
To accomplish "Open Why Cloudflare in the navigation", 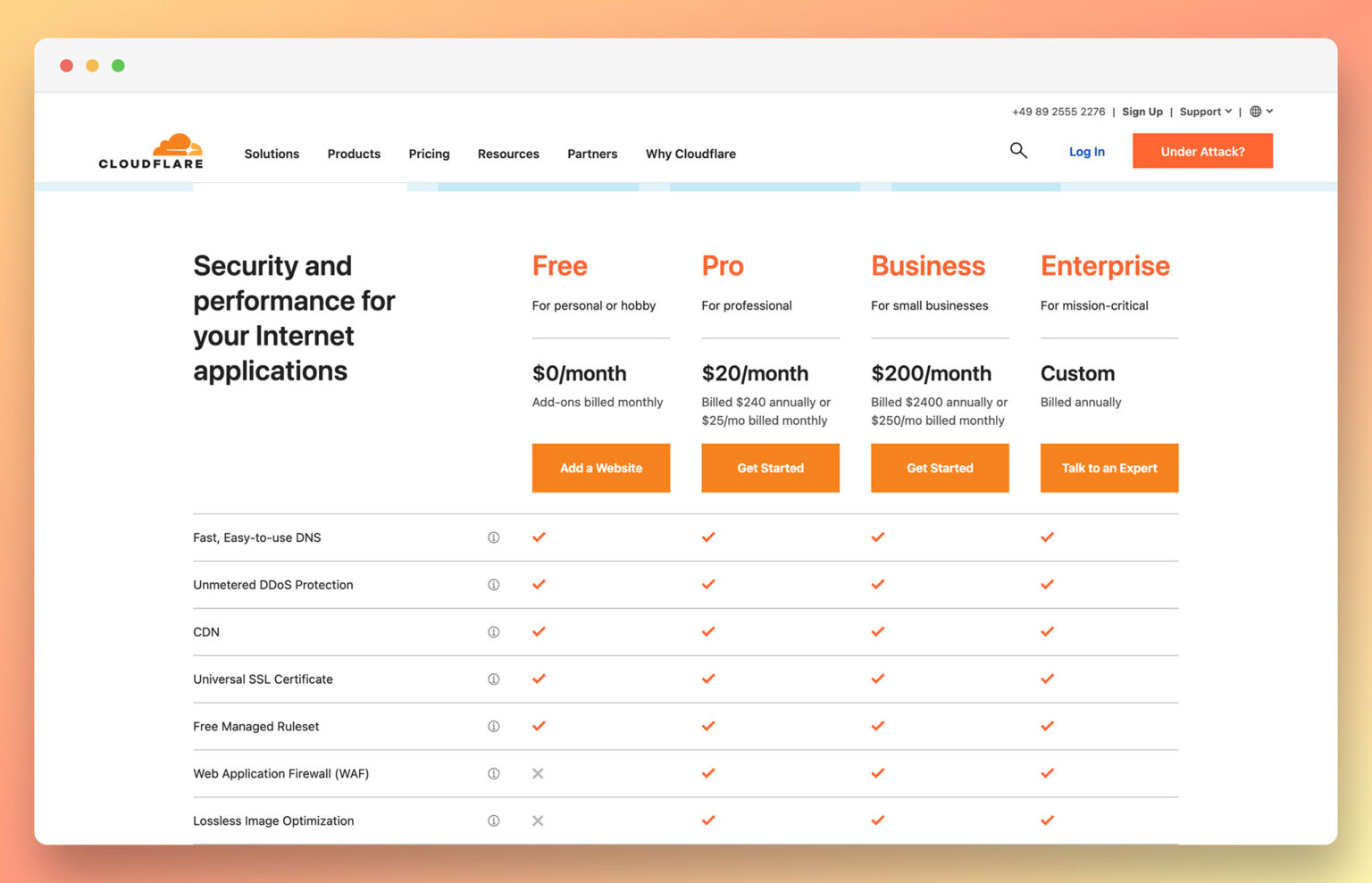I will pos(690,154).
